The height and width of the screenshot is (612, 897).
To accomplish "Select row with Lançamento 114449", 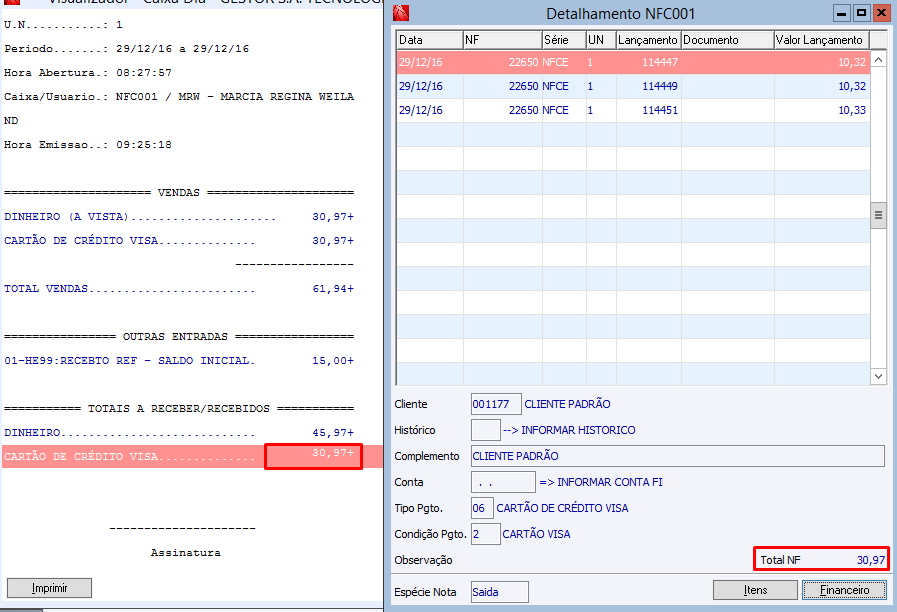I will [x=633, y=86].
